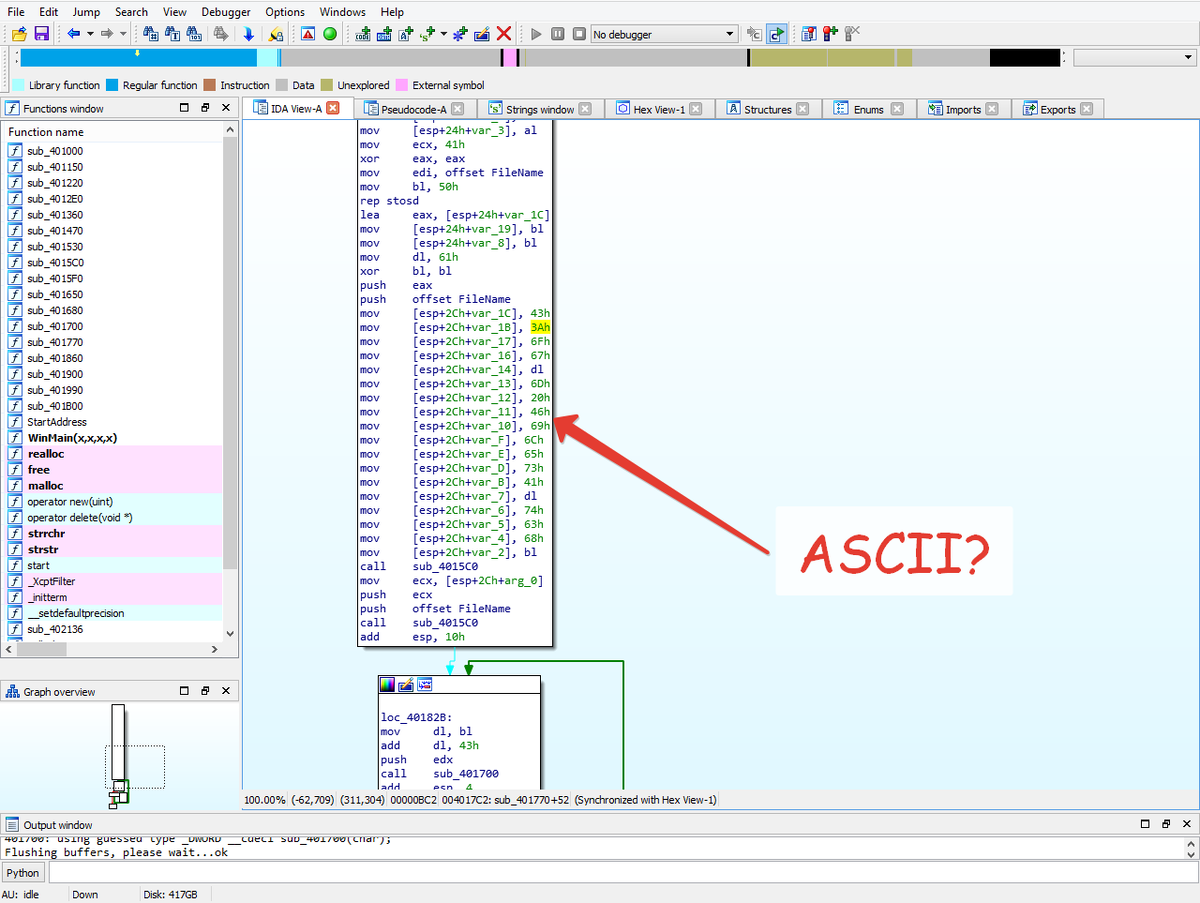Open the forward-arrow history dropdown
Image resolution: width=1200 pixels, height=903 pixels.
[123, 34]
